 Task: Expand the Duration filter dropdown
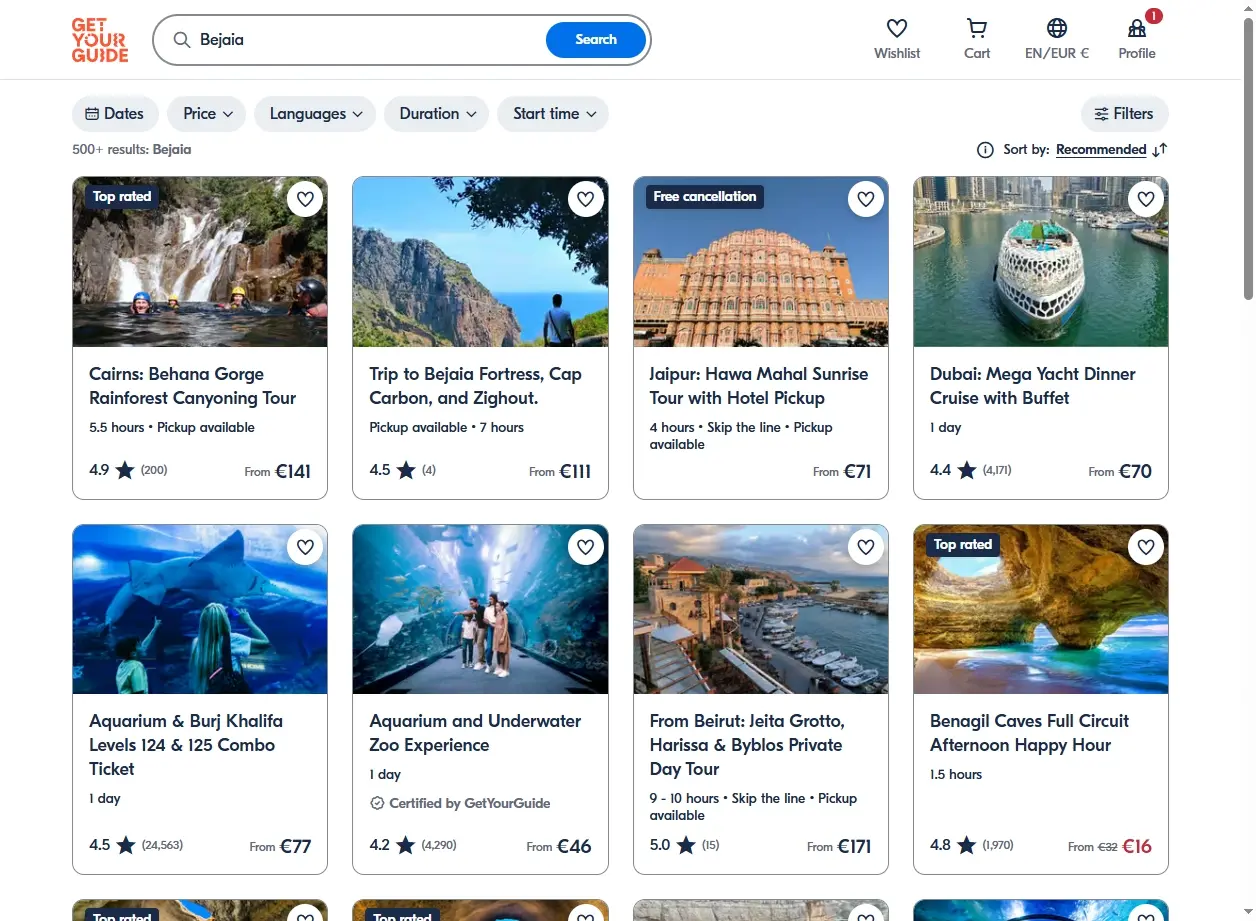(x=436, y=114)
